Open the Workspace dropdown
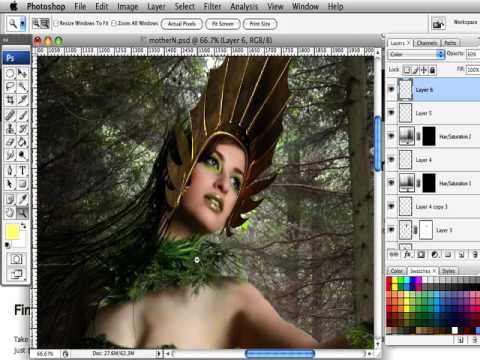The width and height of the screenshot is (480, 360). coord(465,22)
